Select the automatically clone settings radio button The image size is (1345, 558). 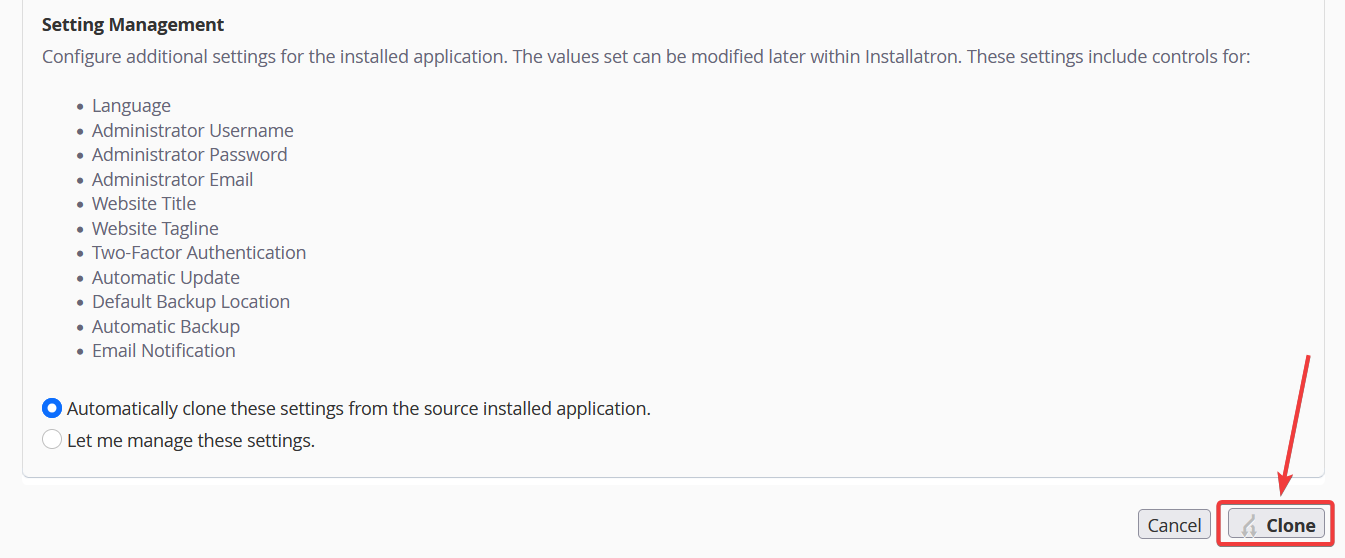point(52,408)
